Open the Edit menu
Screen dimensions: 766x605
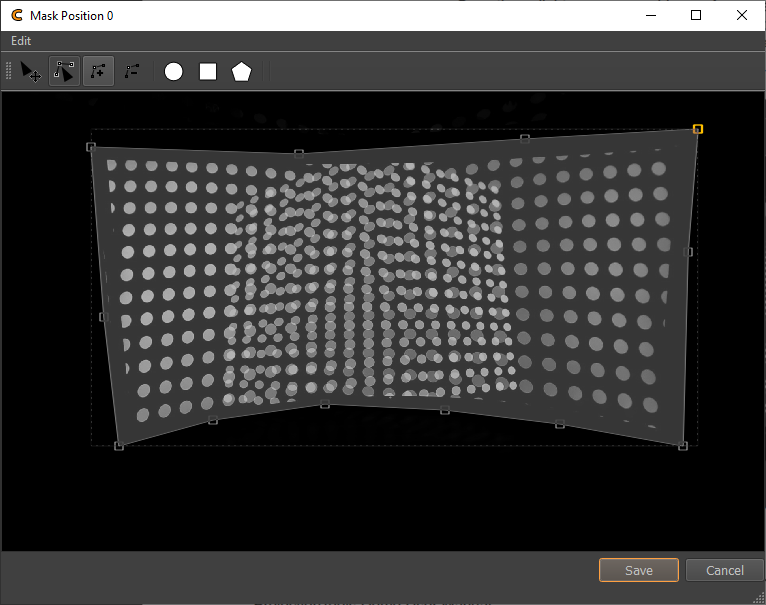21,41
